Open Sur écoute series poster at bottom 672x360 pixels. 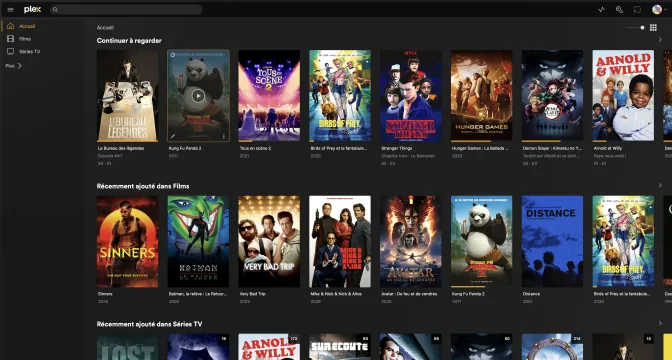click(x=340, y=347)
